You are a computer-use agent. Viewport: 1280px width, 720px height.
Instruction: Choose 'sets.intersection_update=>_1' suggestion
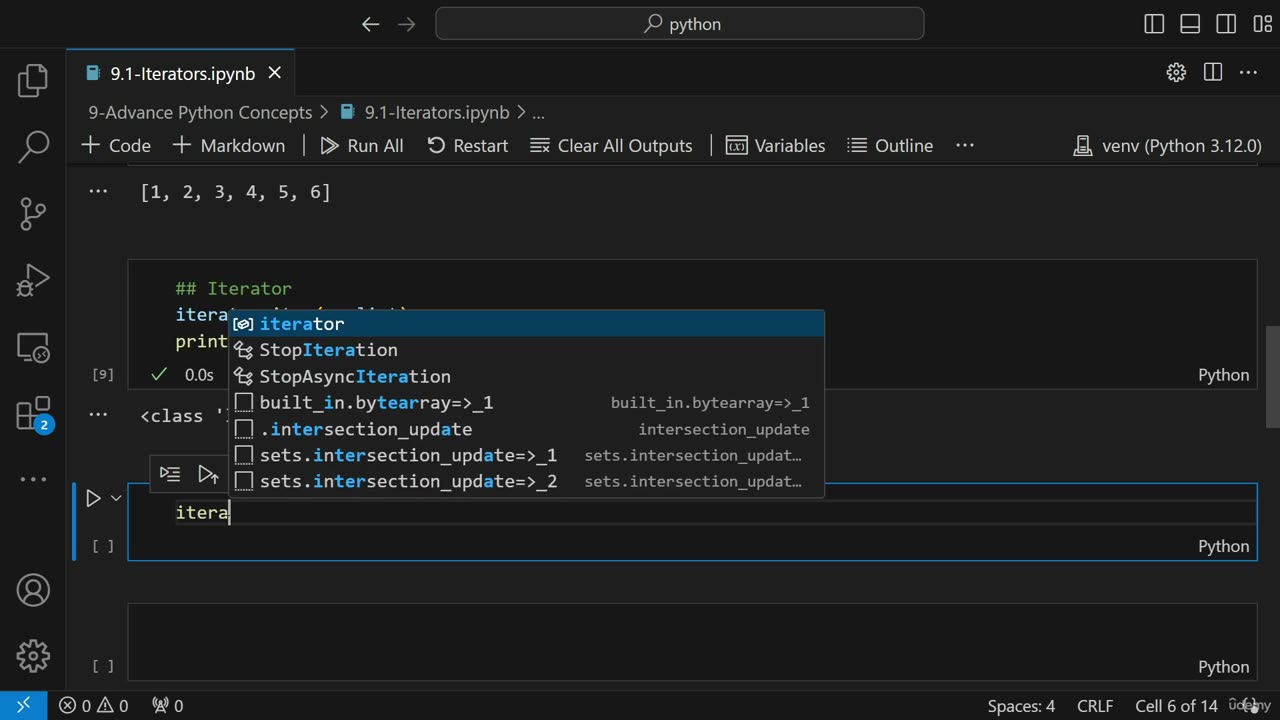point(527,455)
